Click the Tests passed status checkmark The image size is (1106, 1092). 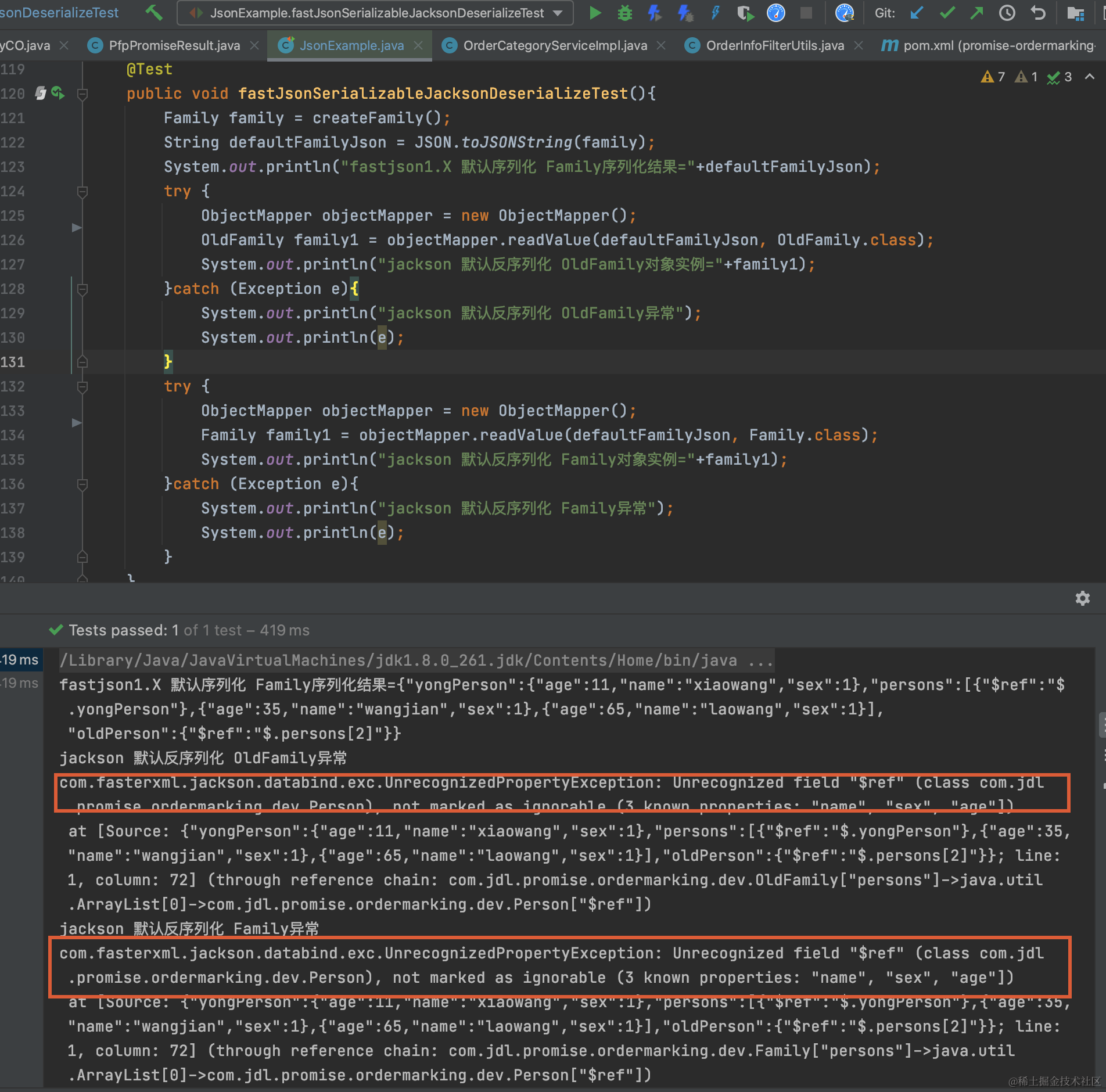(56, 630)
